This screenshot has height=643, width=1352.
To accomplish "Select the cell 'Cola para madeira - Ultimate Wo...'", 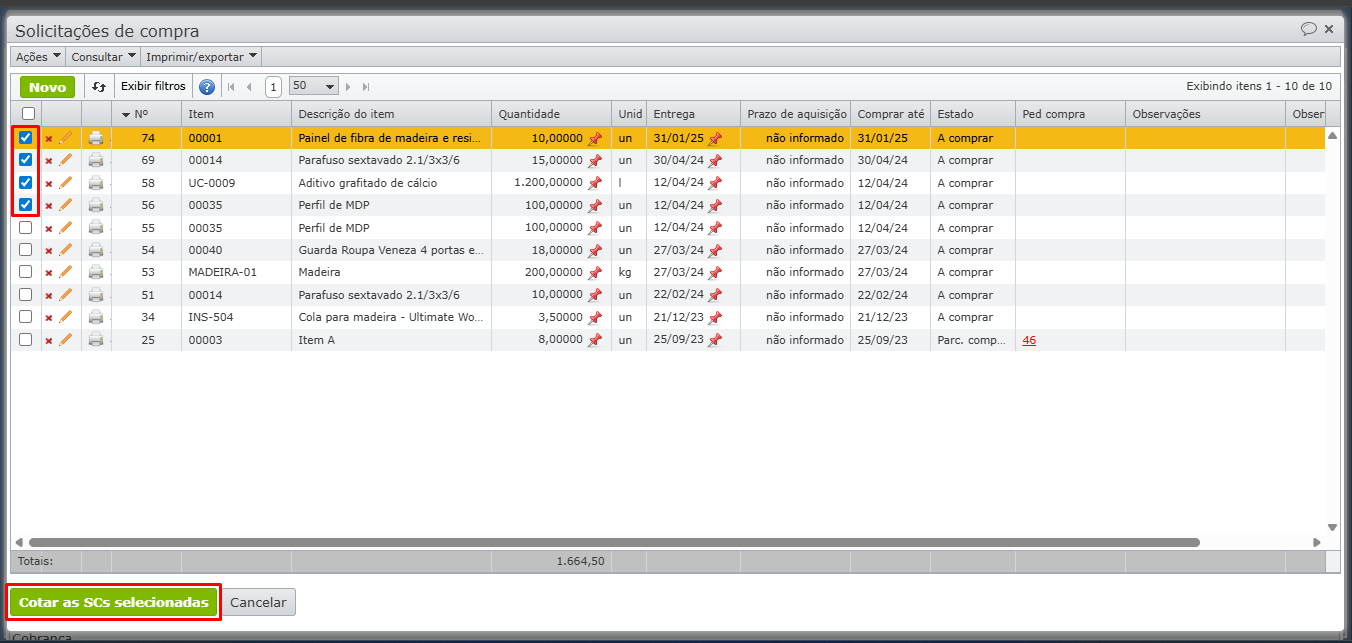I will (391, 317).
